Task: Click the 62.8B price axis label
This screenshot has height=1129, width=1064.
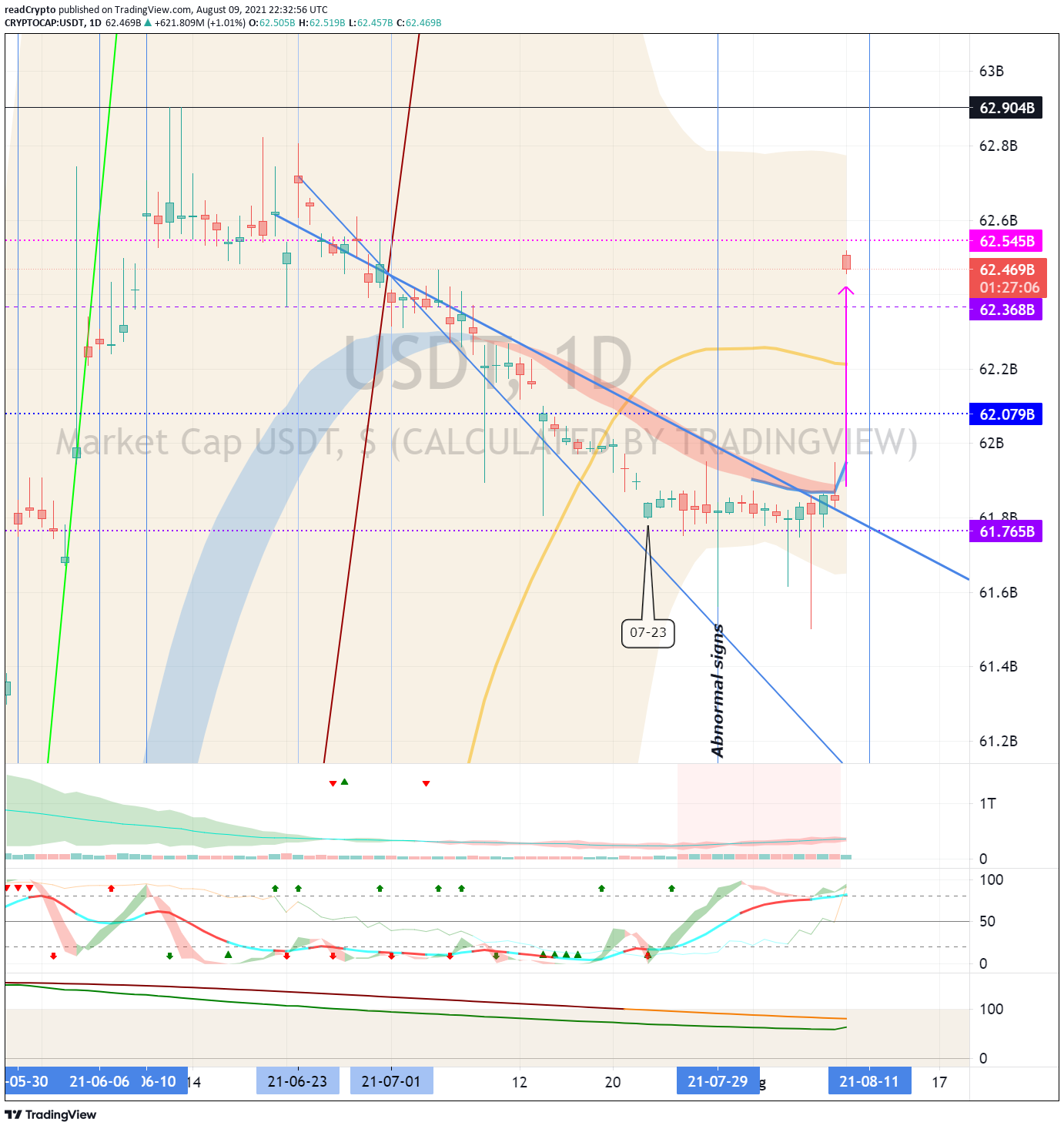Action: pos(998,146)
